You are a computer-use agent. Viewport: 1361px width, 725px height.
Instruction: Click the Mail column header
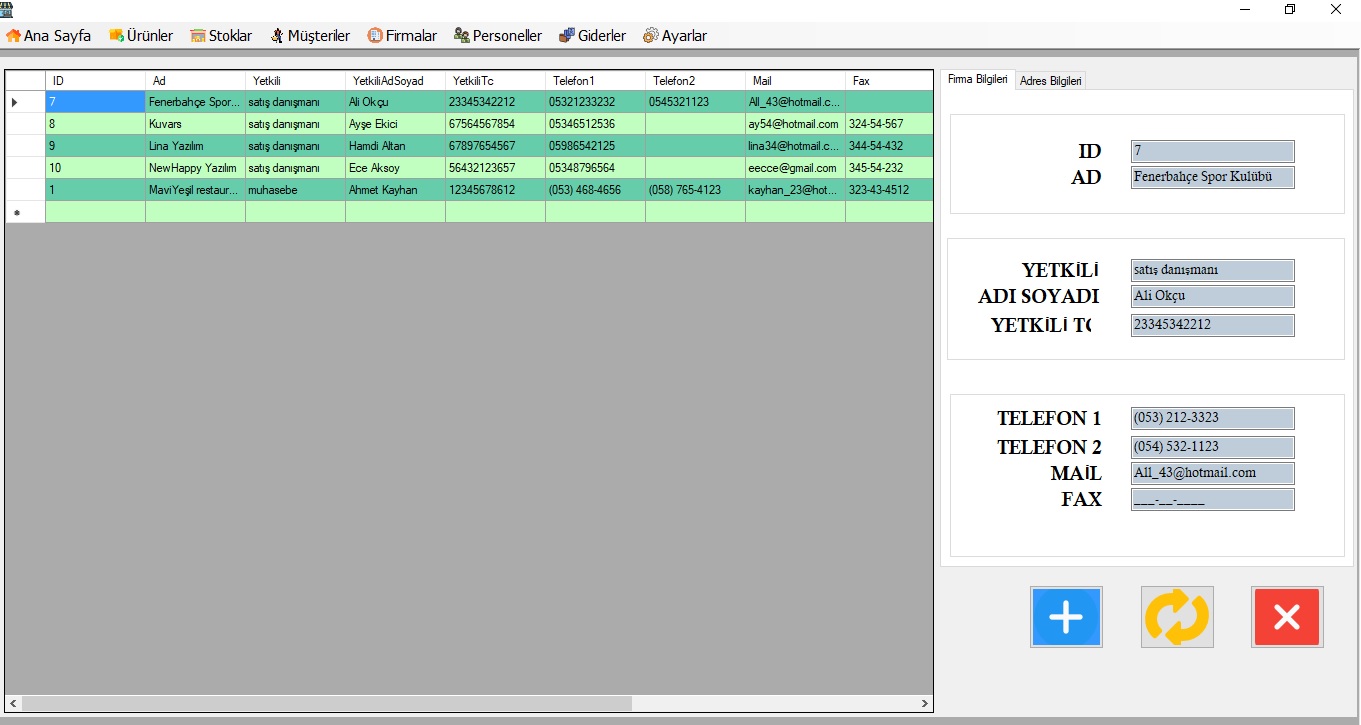click(x=795, y=80)
